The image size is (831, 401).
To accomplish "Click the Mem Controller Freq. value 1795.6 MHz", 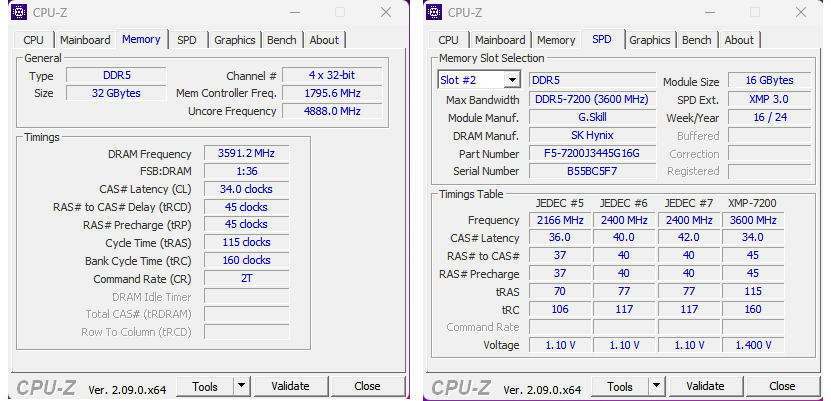I will pyautogui.click(x=332, y=93).
